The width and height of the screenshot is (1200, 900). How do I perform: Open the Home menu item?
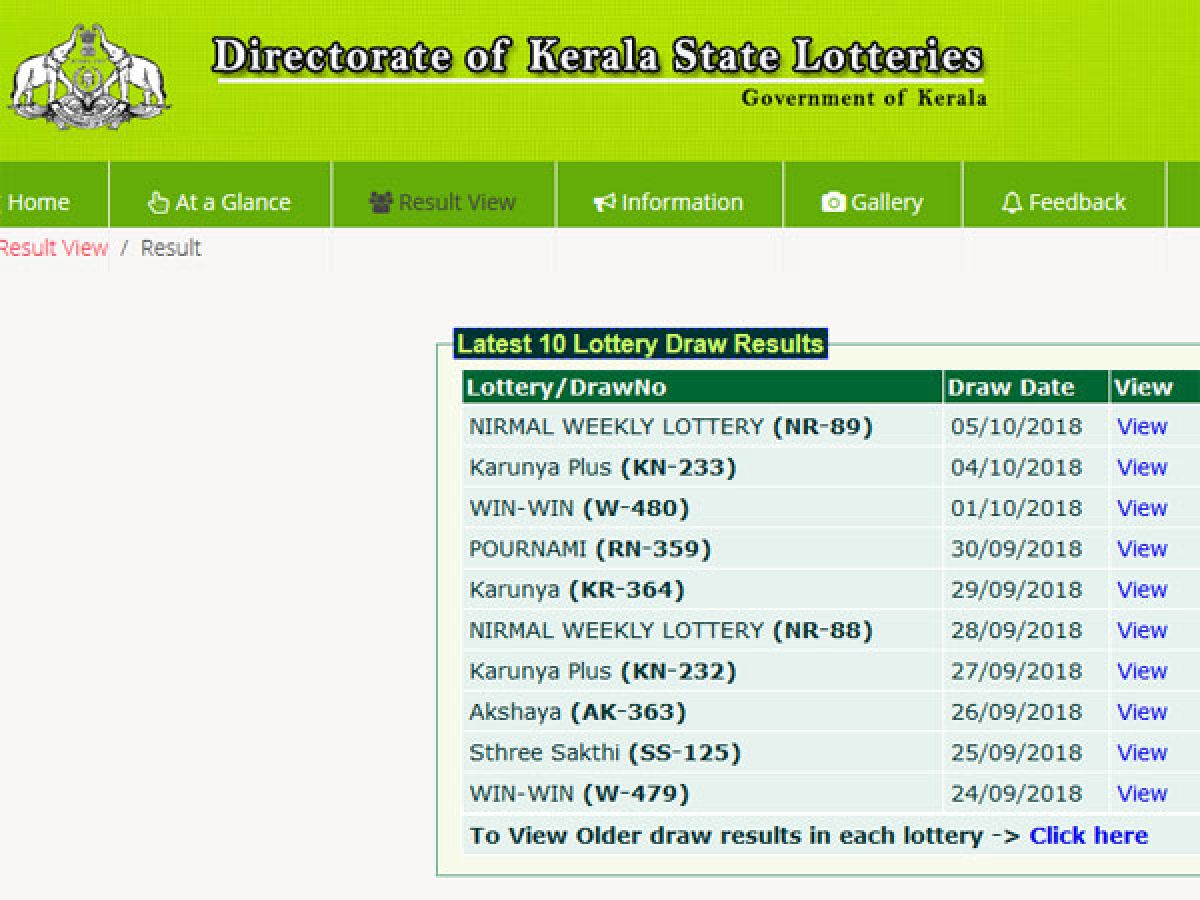click(38, 202)
